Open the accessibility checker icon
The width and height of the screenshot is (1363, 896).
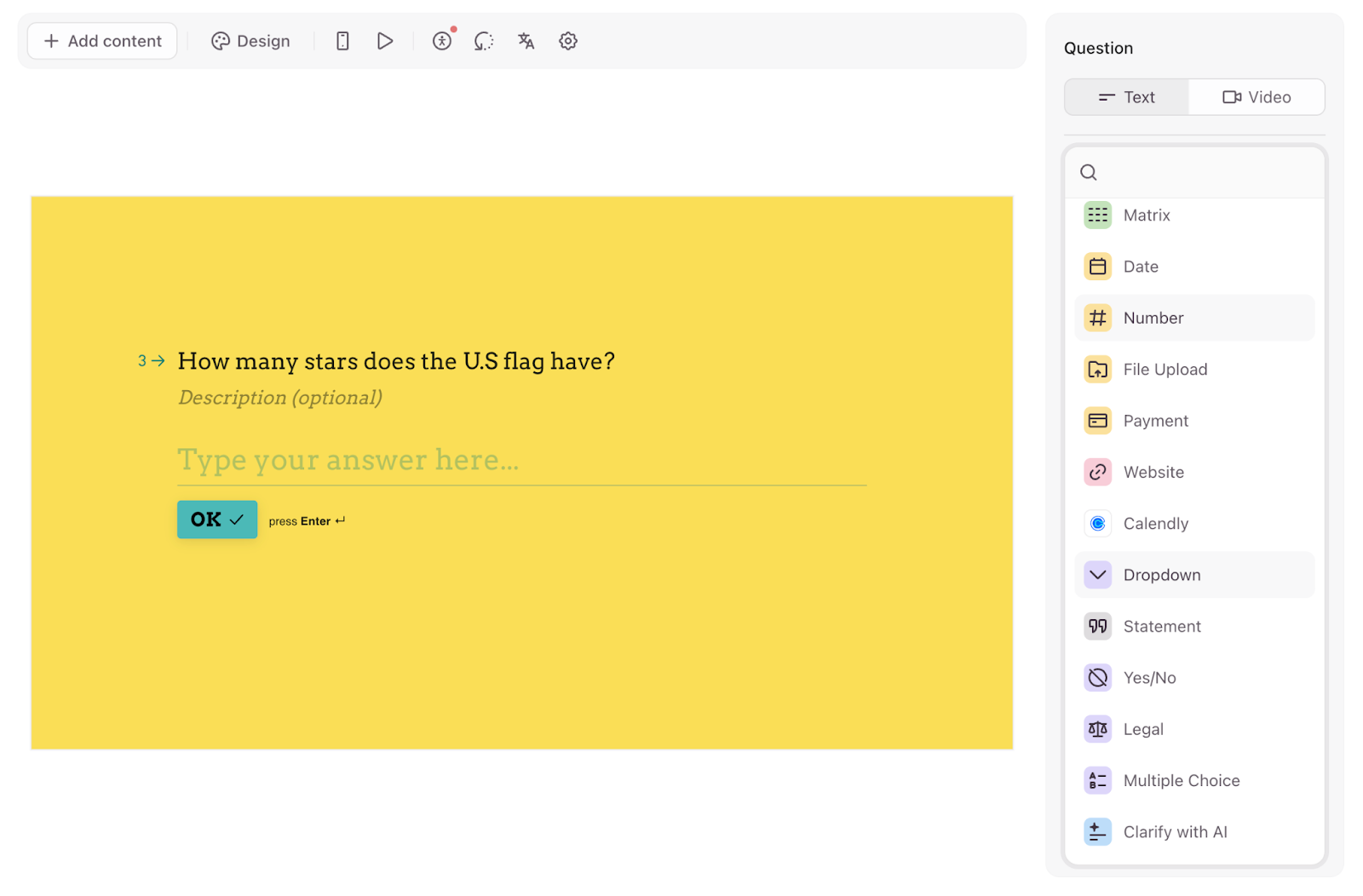442,41
